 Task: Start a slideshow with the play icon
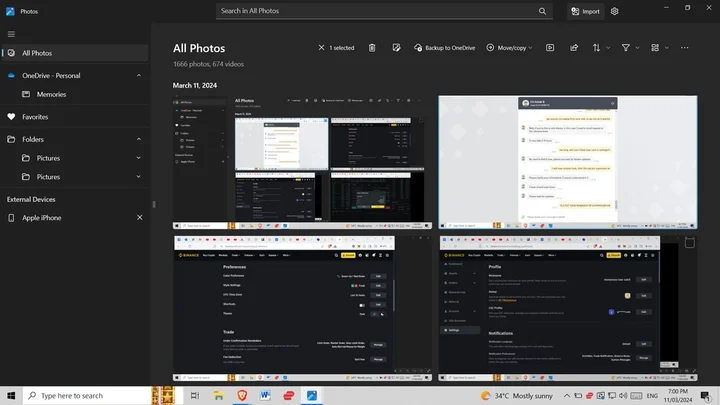[x=550, y=48]
